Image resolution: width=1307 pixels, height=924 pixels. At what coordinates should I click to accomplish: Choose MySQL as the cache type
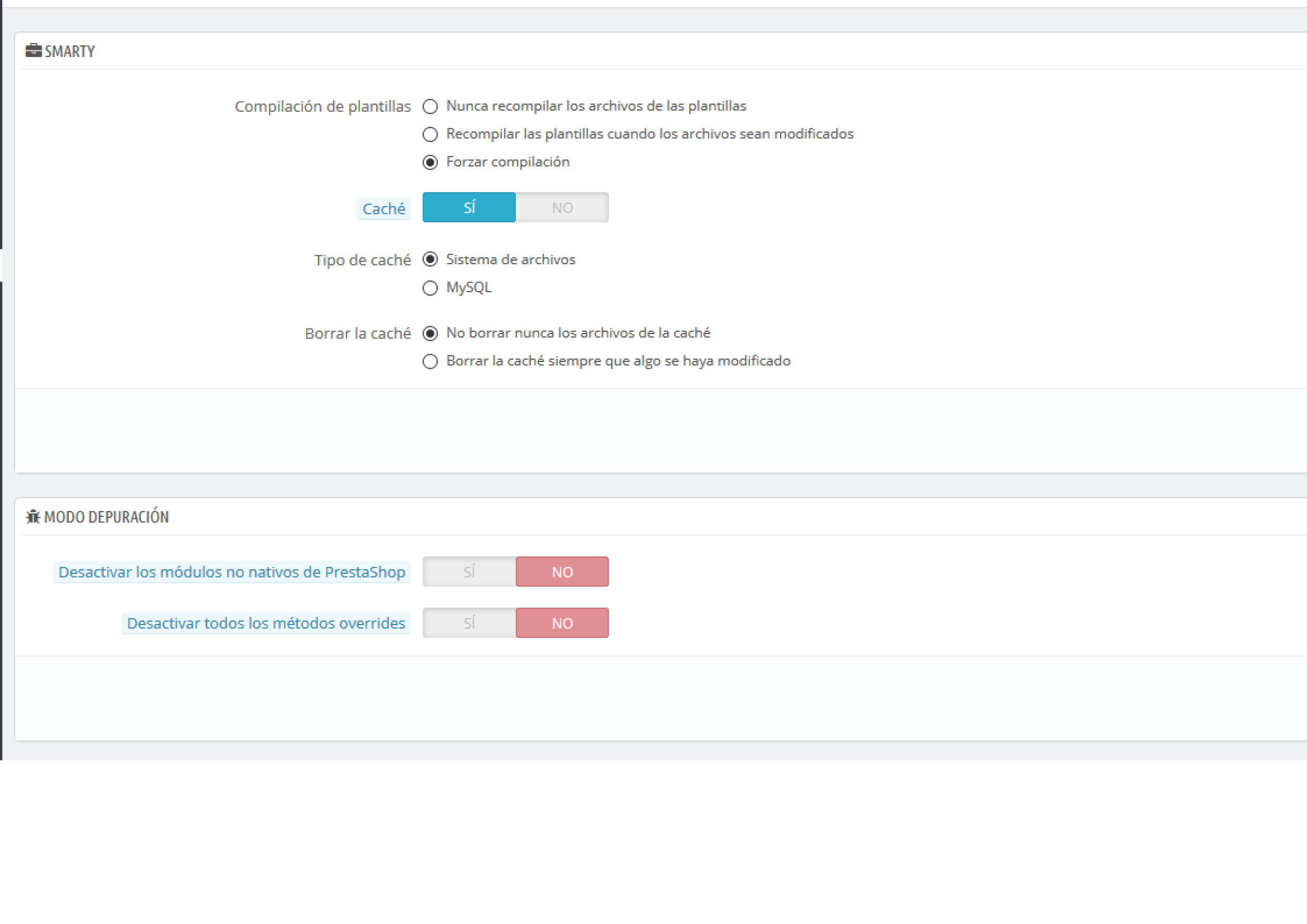point(430,288)
